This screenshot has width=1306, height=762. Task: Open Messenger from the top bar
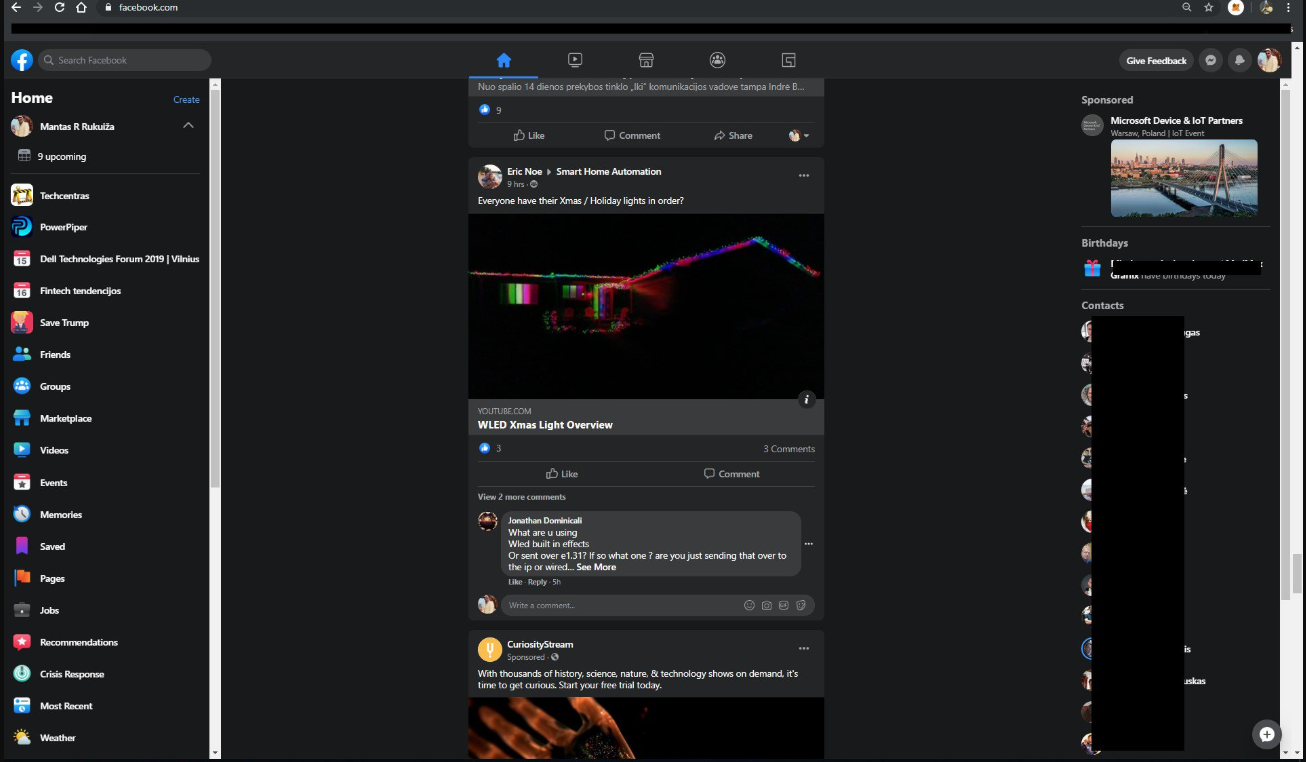pyautogui.click(x=1210, y=60)
